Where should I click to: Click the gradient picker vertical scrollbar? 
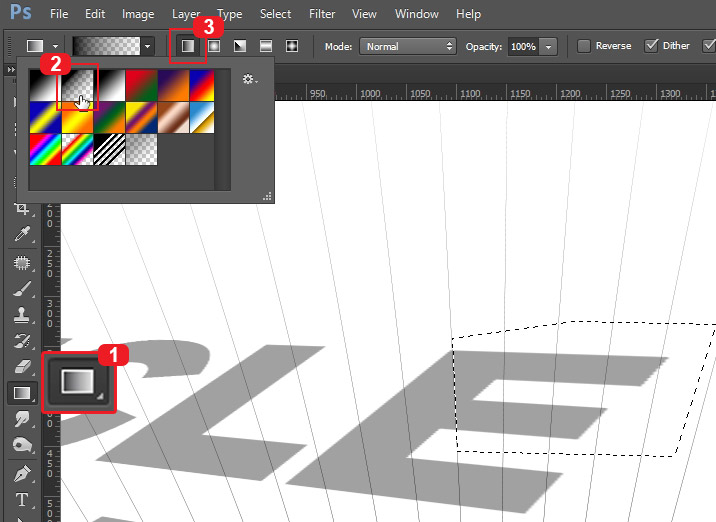[222, 130]
